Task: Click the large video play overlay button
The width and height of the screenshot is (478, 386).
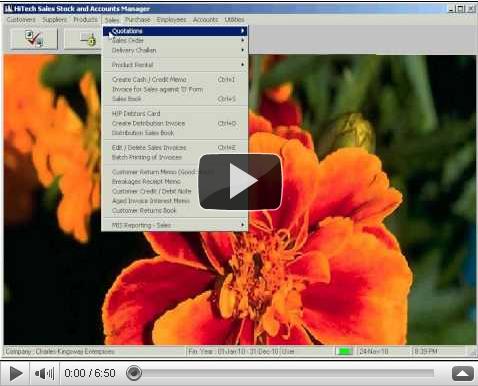Action: pyautogui.click(x=240, y=182)
